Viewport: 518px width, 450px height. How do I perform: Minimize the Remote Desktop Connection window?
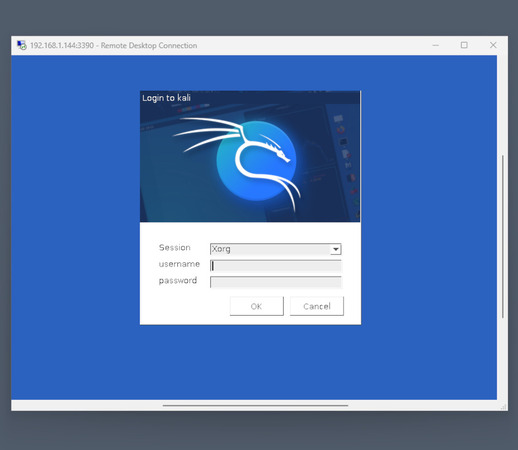point(436,45)
